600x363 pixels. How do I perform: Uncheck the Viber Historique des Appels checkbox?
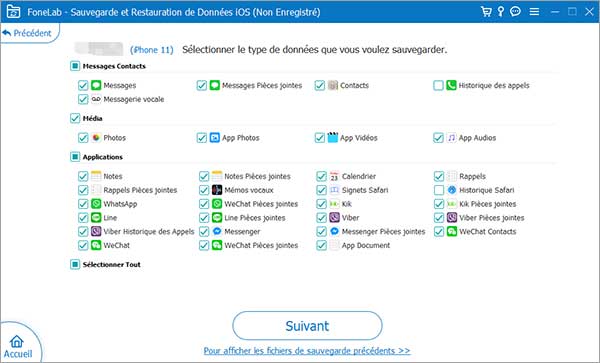[83, 231]
